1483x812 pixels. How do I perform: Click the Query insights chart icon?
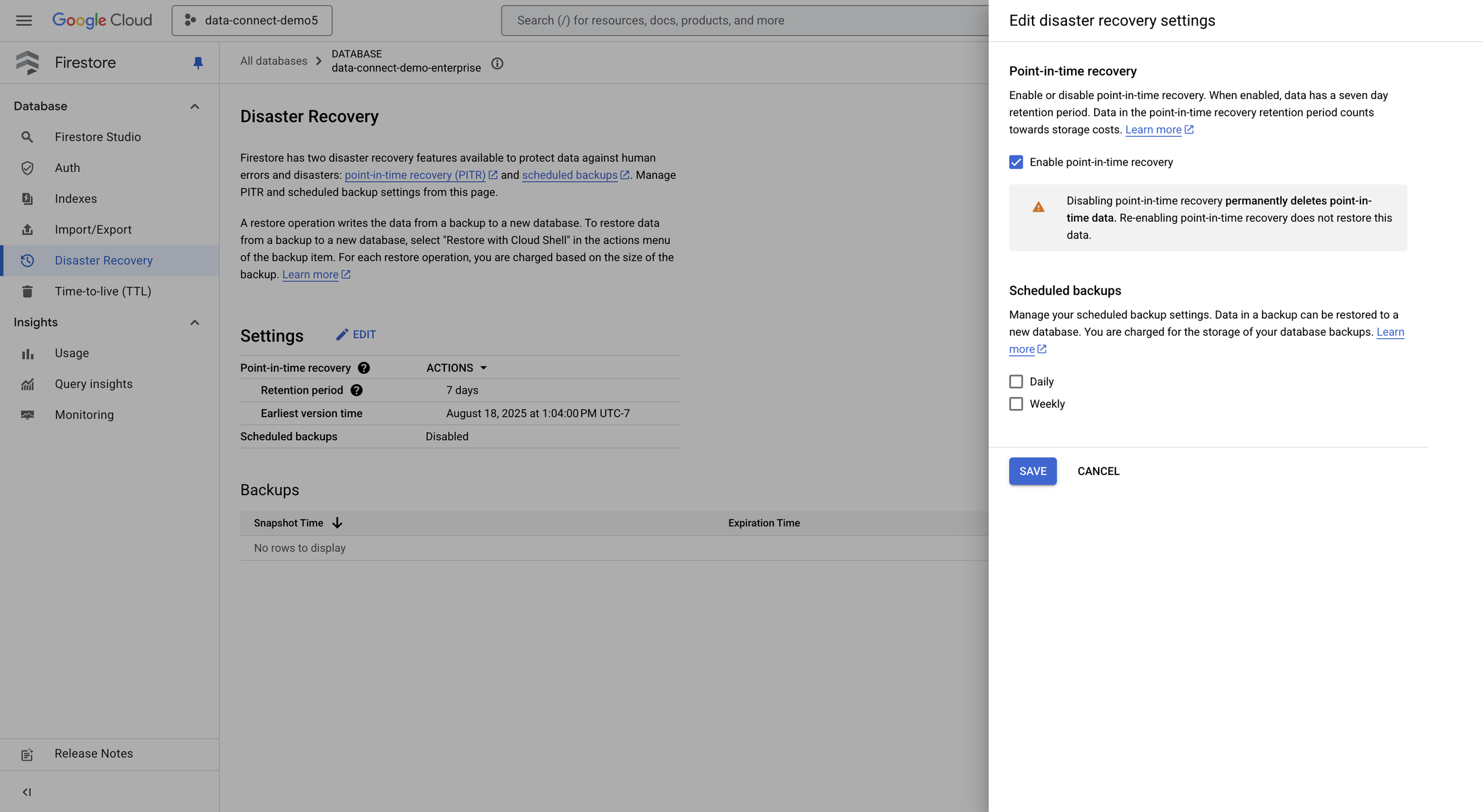[x=27, y=384]
